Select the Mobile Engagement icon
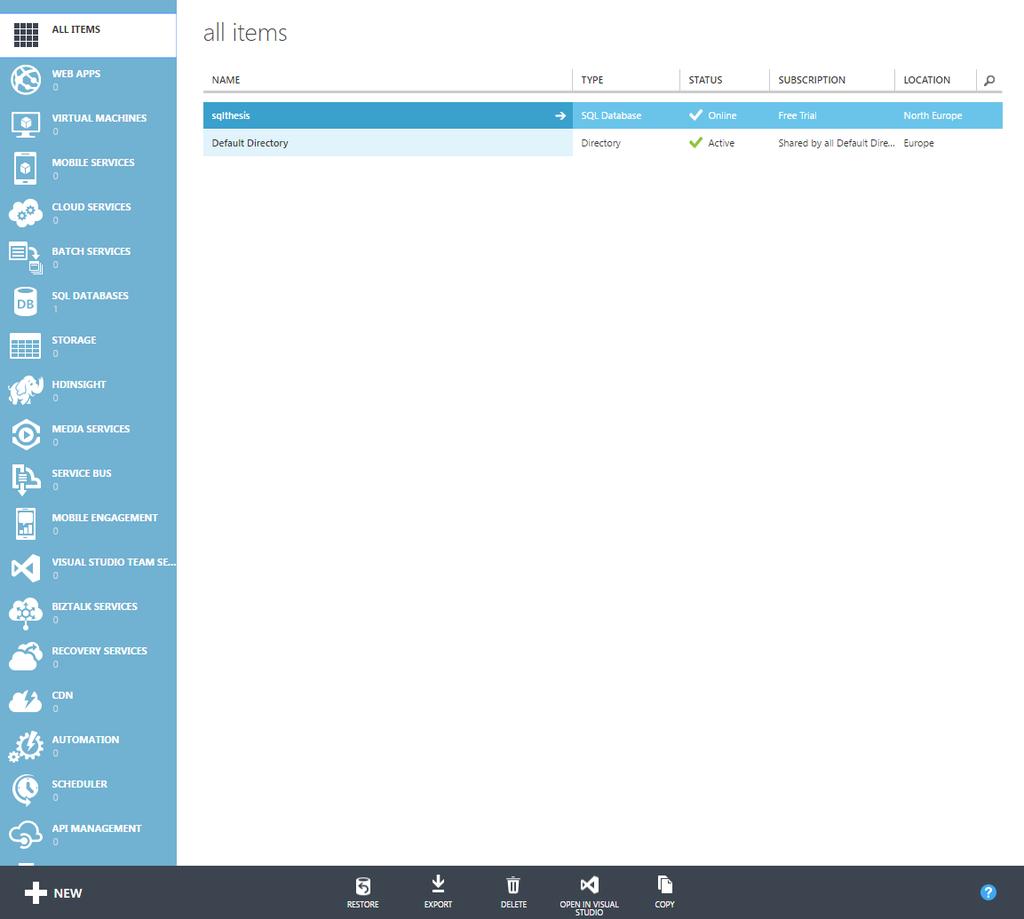Viewport: 1024px width, 919px height. tap(25, 524)
